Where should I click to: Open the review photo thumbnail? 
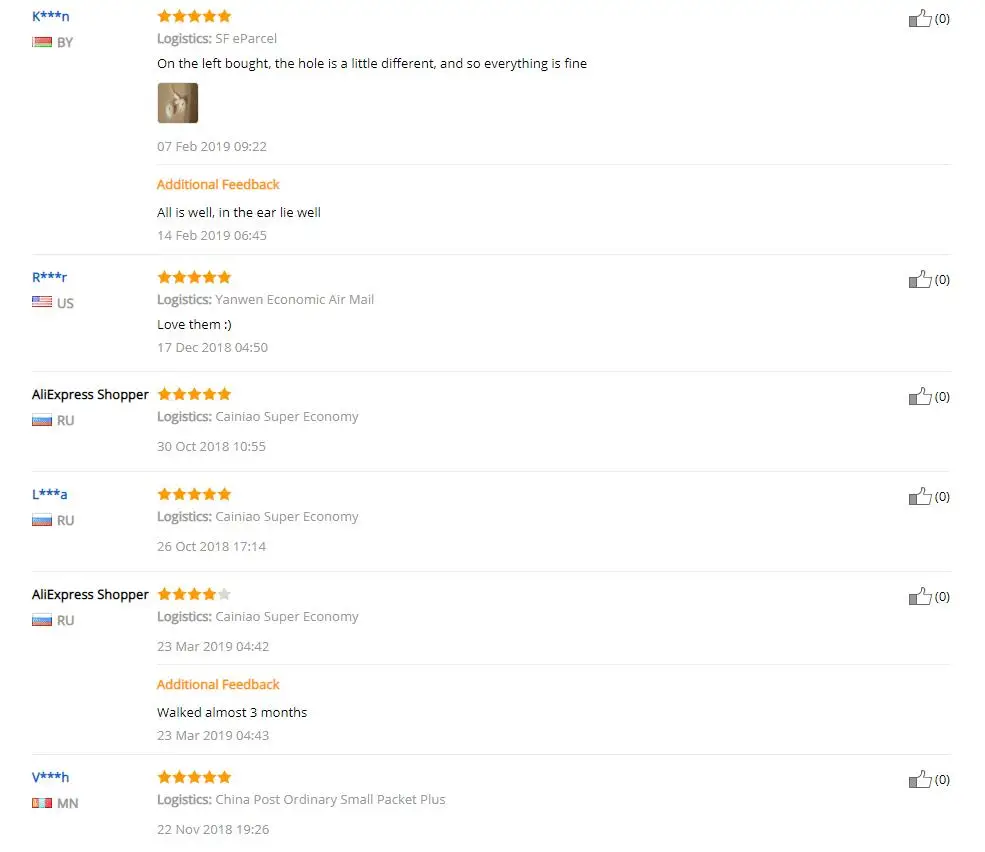(x=178, y=103)
